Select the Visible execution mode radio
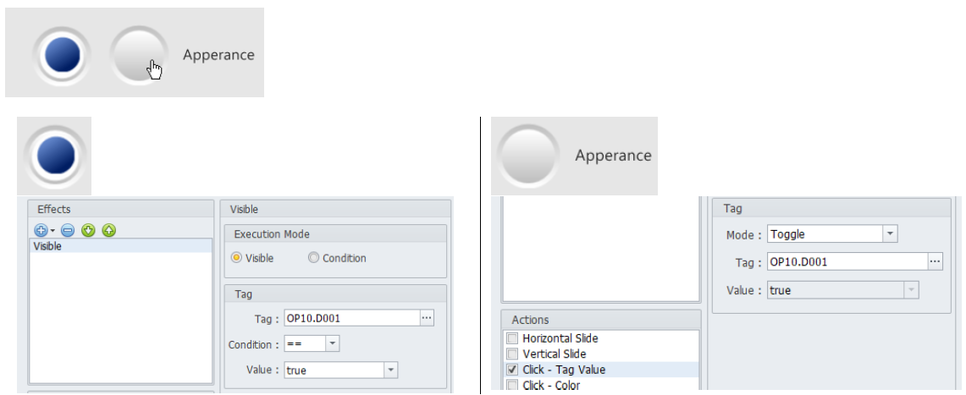Viewport: 966px width, 395px height. (236, 258)
